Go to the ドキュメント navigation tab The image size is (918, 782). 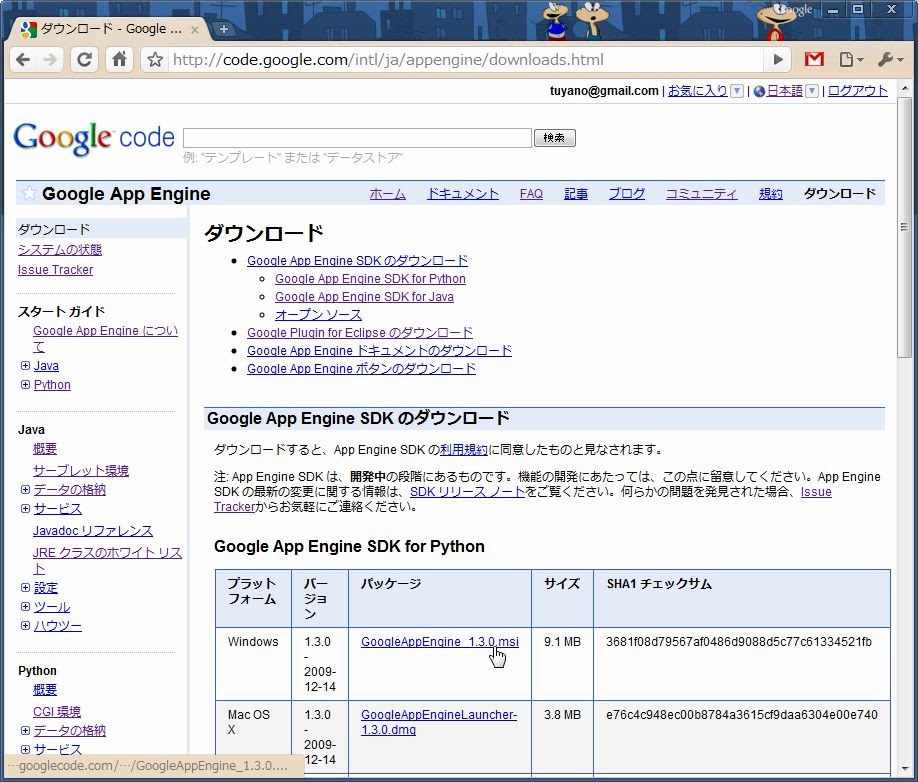(462, 194)
